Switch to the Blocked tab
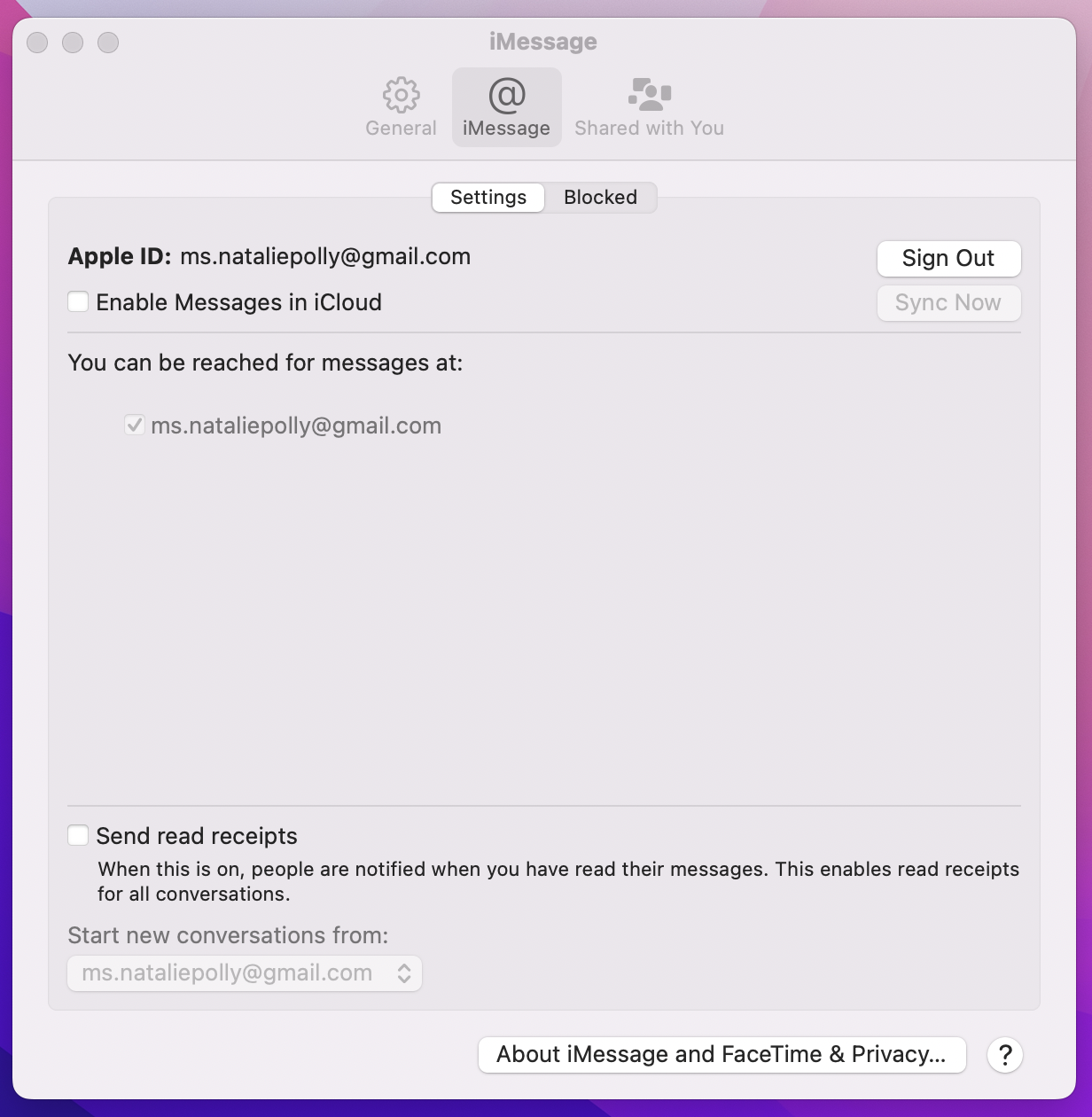 click(600, 198)
